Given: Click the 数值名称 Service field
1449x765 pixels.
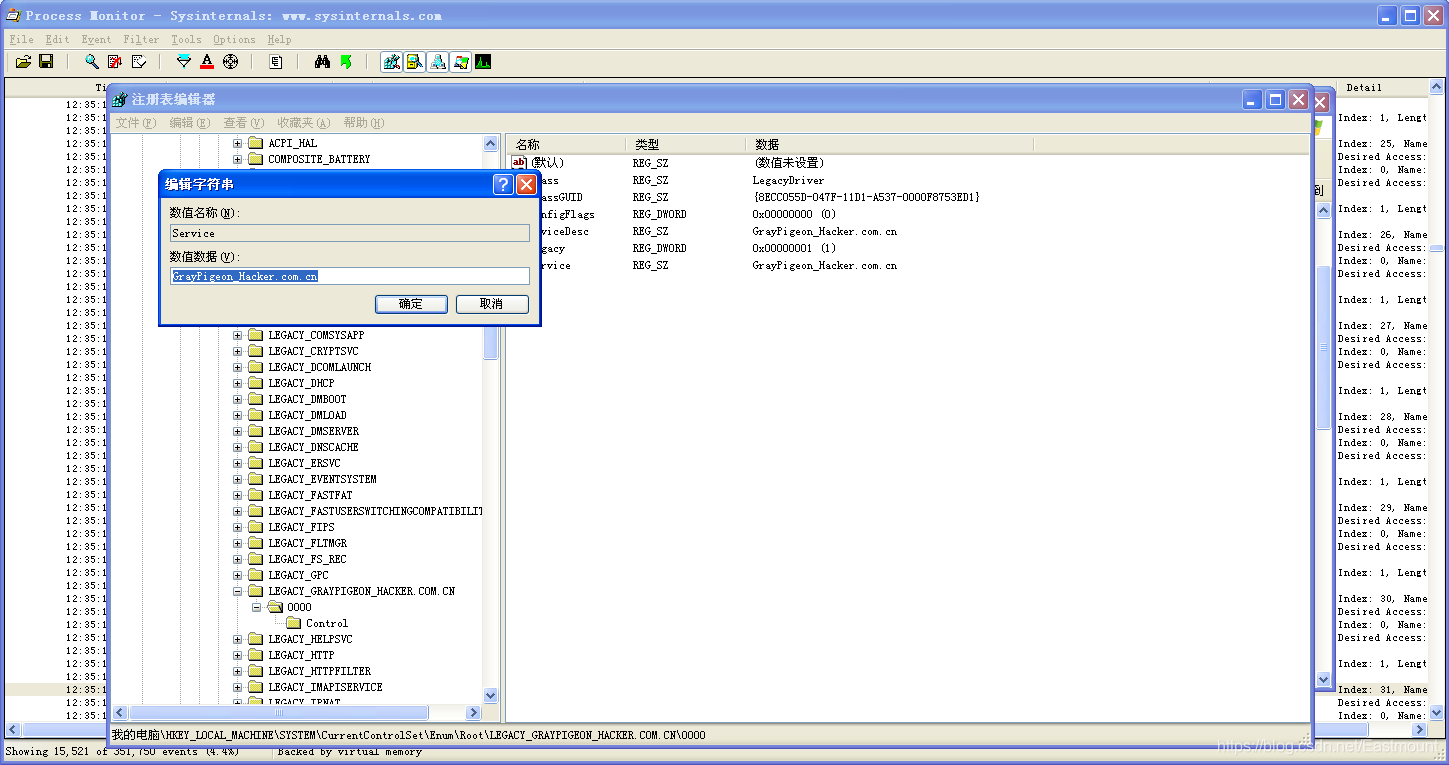Looking at the screenshot, I should [x=350, y=233].
